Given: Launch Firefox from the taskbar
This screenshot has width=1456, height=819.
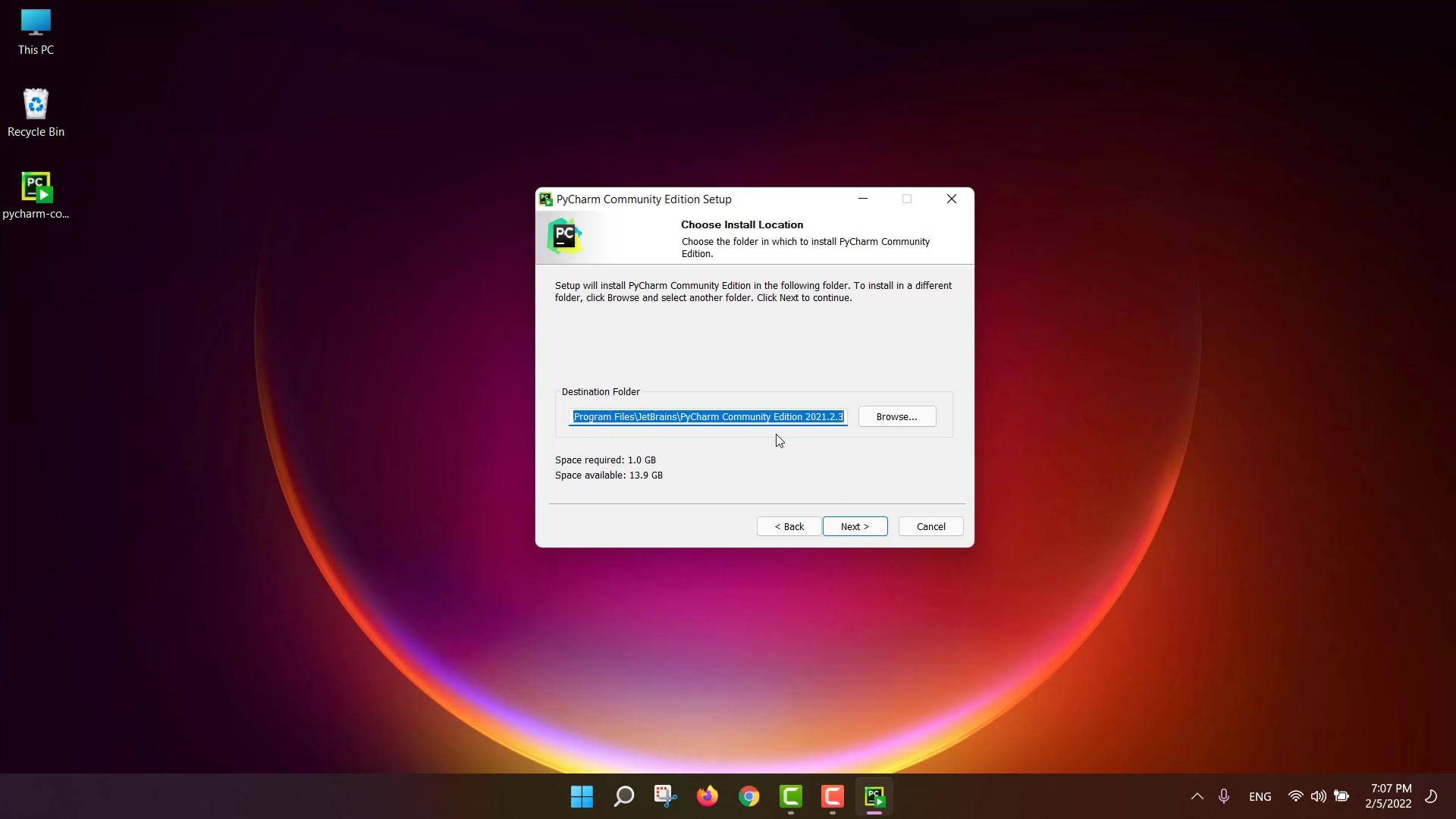Looking at the screenshot, I should [x=707, y=796].
